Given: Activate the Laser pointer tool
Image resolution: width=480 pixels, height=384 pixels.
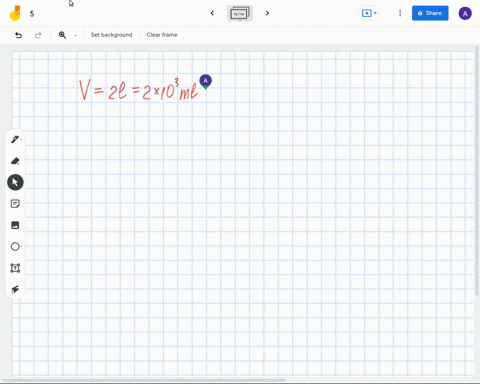Looking at the screenshot, I should coord(15,289).
